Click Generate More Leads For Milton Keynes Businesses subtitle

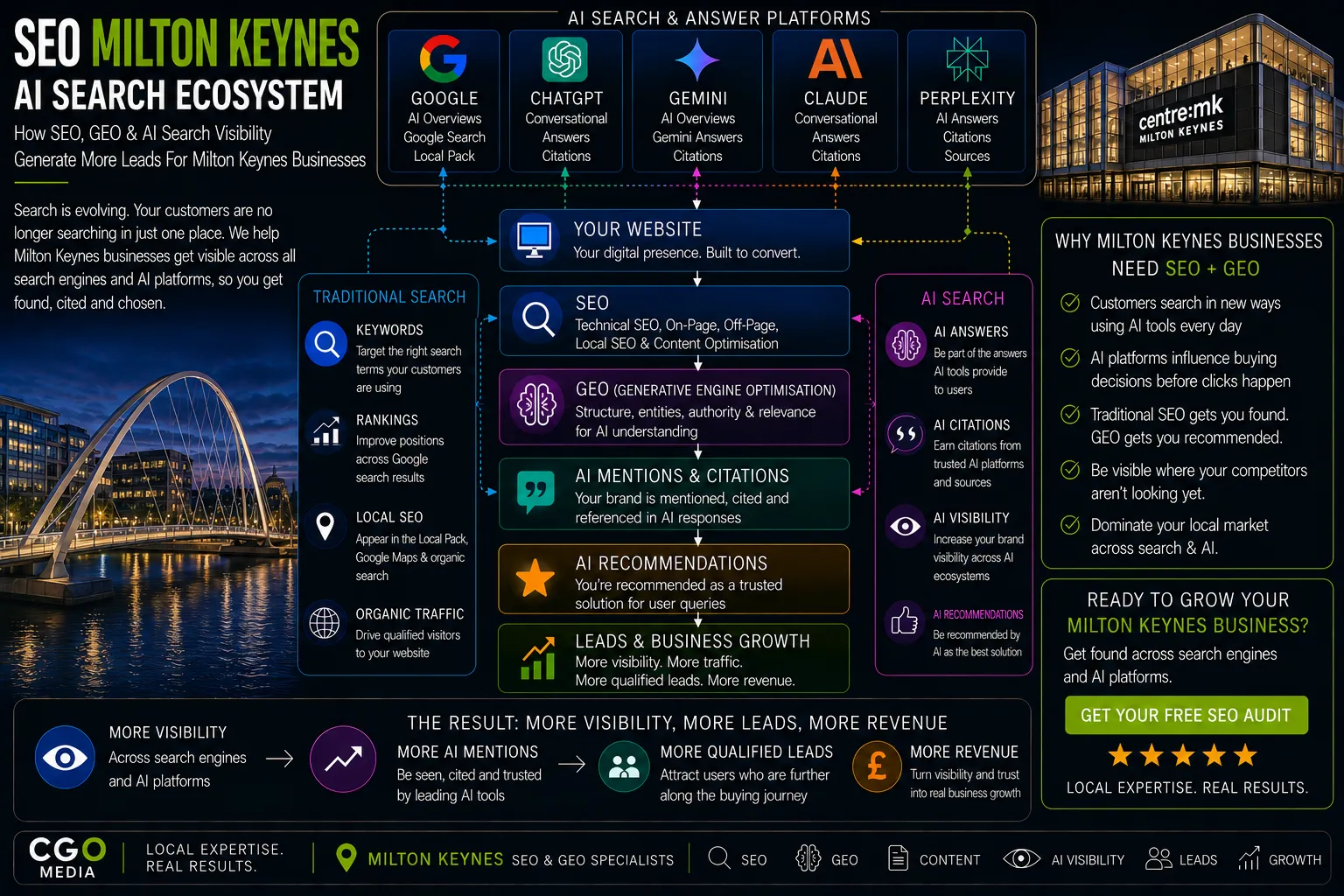[190, 159]
